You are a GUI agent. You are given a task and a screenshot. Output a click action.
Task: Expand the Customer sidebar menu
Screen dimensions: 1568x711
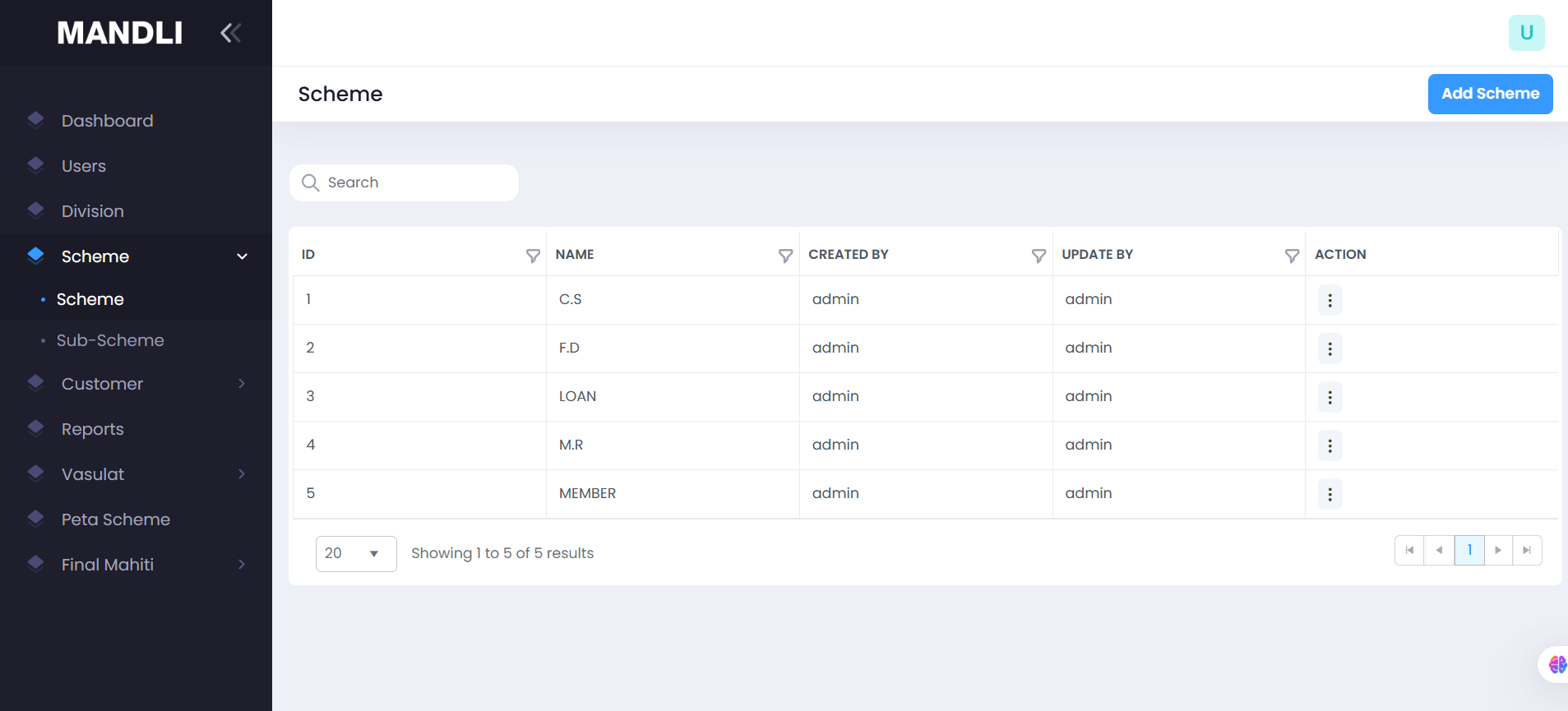tap(242, 384)
